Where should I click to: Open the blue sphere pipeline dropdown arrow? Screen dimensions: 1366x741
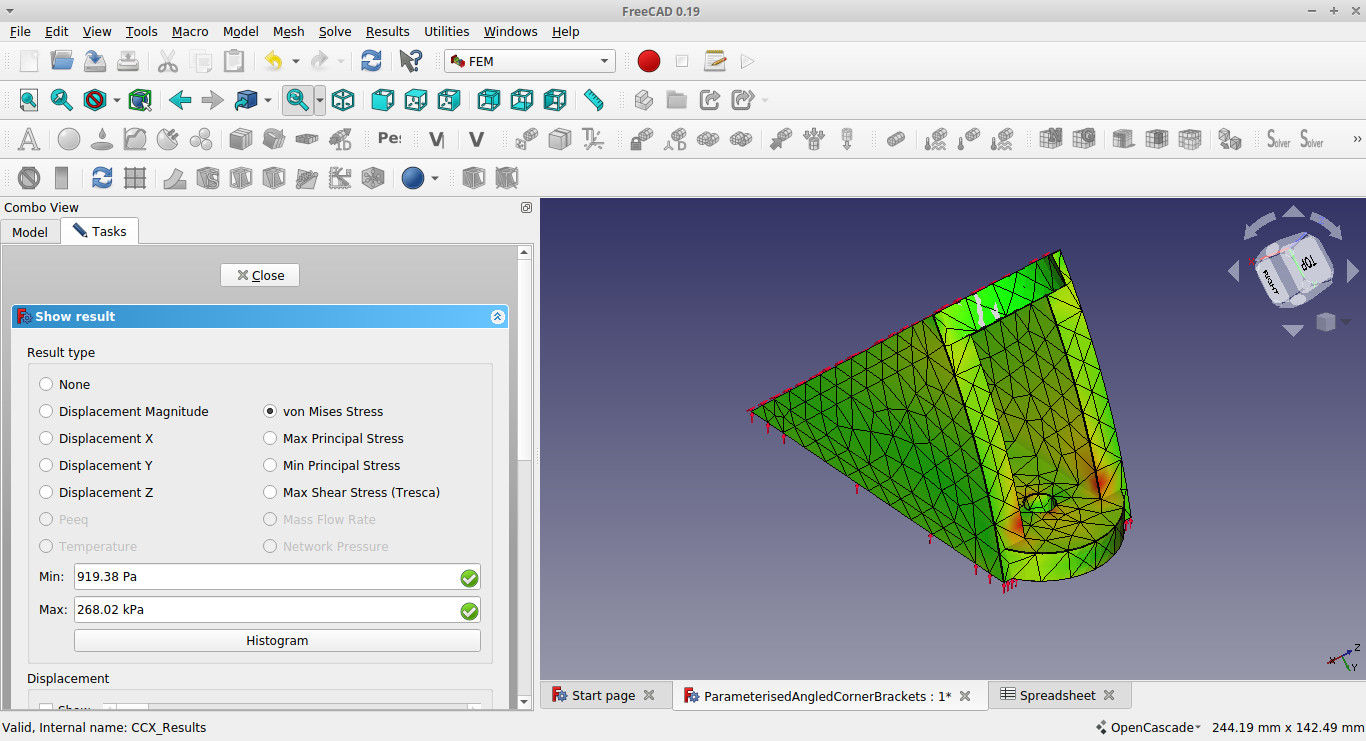[x=434, y=178]
